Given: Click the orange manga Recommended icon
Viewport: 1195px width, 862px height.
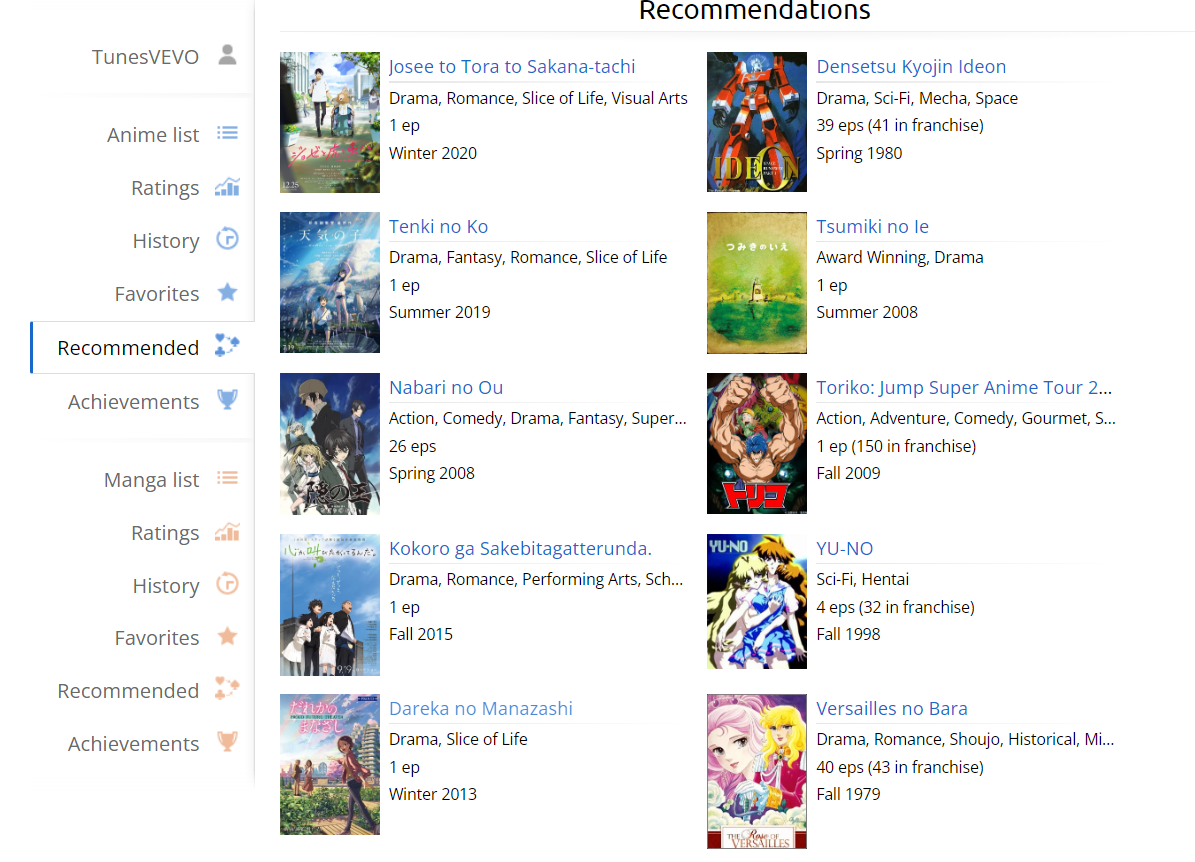Looking at the screenshot, I should tap(228, 690).
